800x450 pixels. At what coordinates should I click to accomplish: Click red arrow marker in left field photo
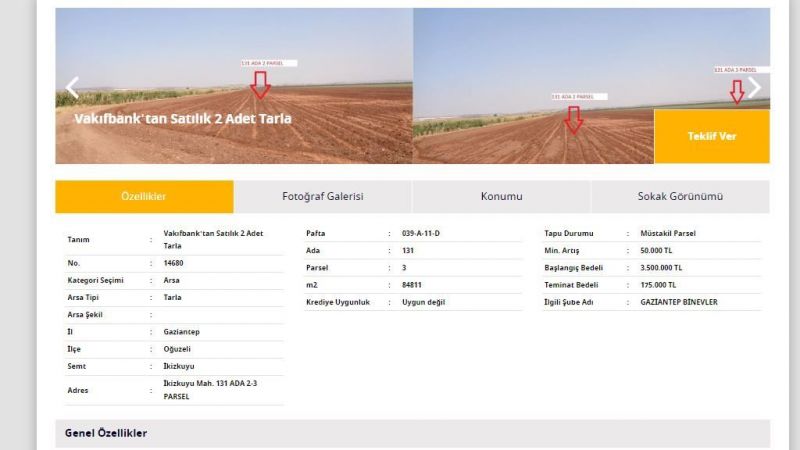tap(260, 85)
